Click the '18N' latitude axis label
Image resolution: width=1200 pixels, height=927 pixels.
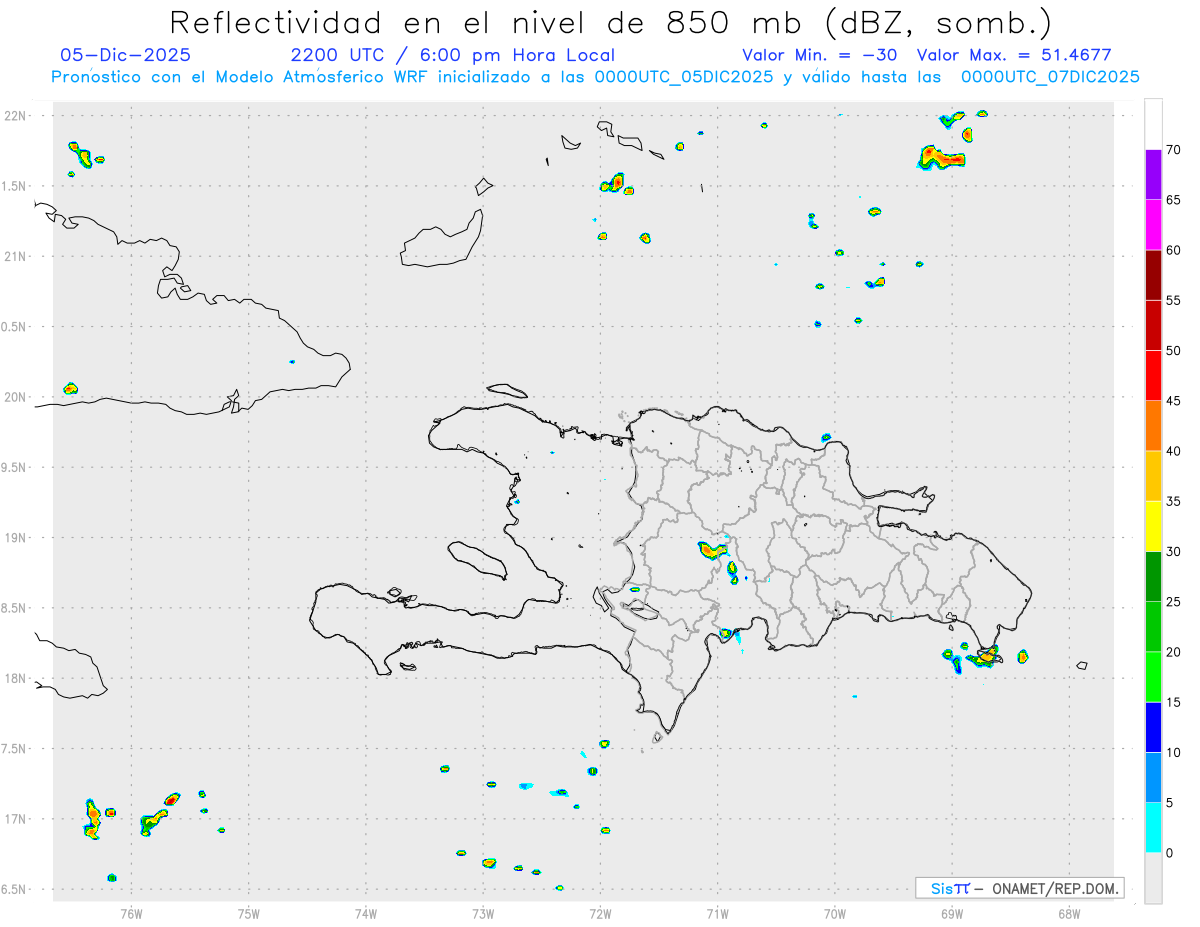pos(15,678)
